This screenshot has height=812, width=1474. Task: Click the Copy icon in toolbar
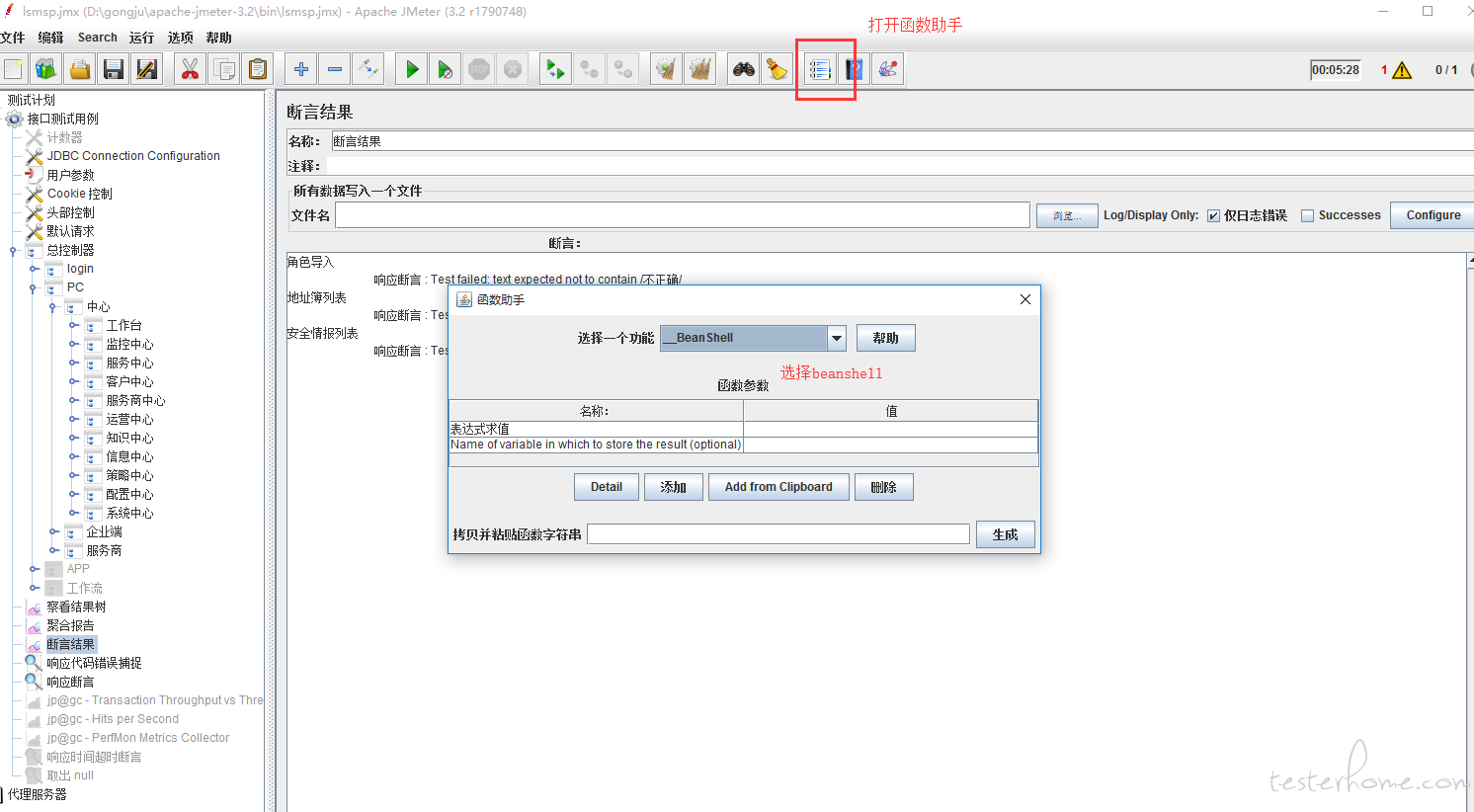click(x=224, y=69)
